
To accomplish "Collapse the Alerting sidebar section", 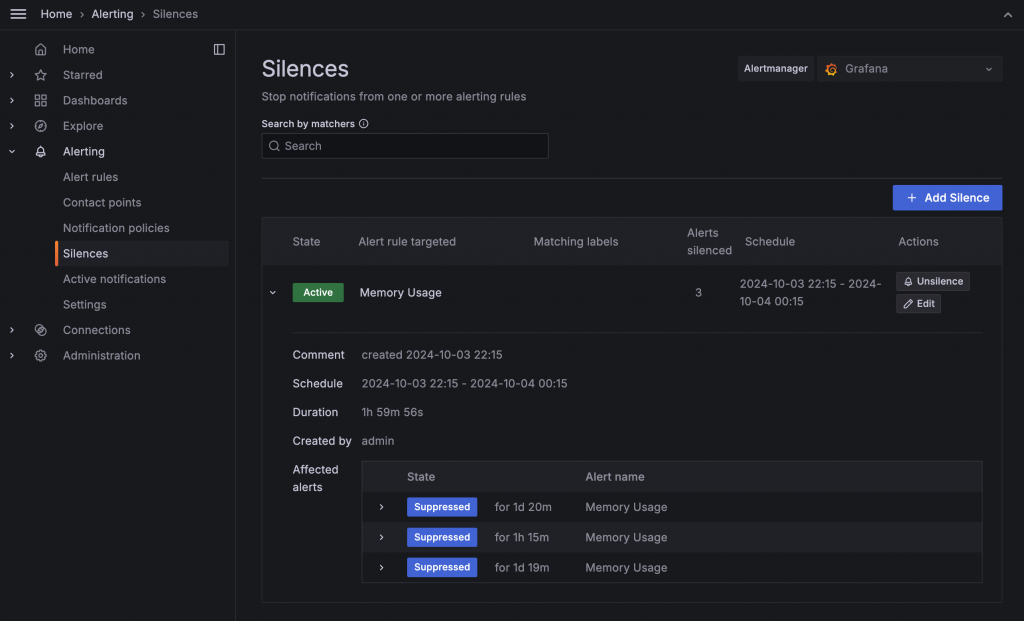I will click(12, 152).
